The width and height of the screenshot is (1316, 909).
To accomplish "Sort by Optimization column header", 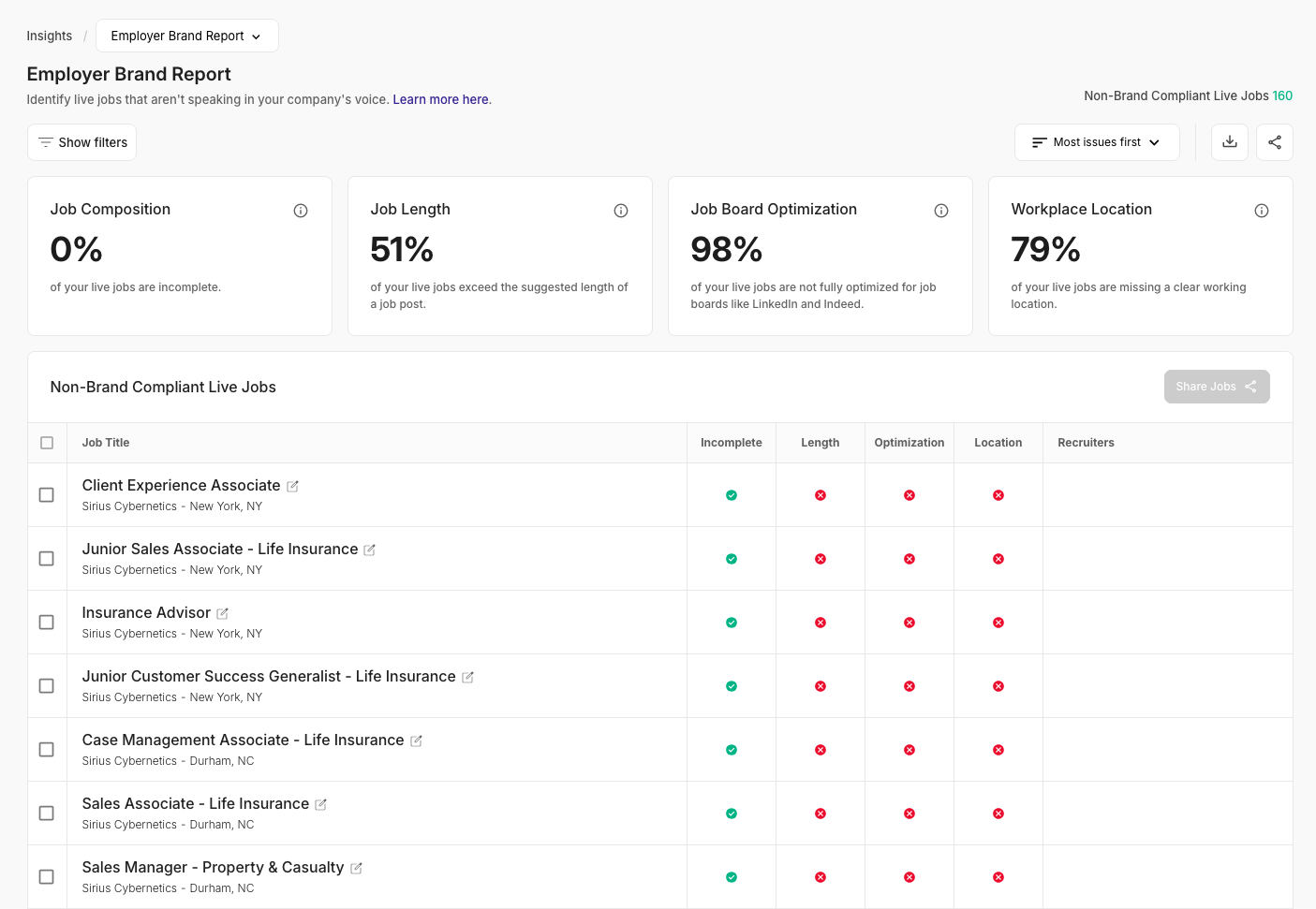I will click(909, 443).
